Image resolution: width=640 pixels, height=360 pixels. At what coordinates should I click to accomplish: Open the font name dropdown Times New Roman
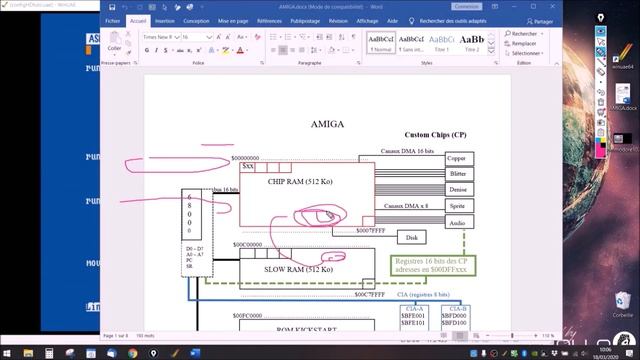tap(177, 37)
